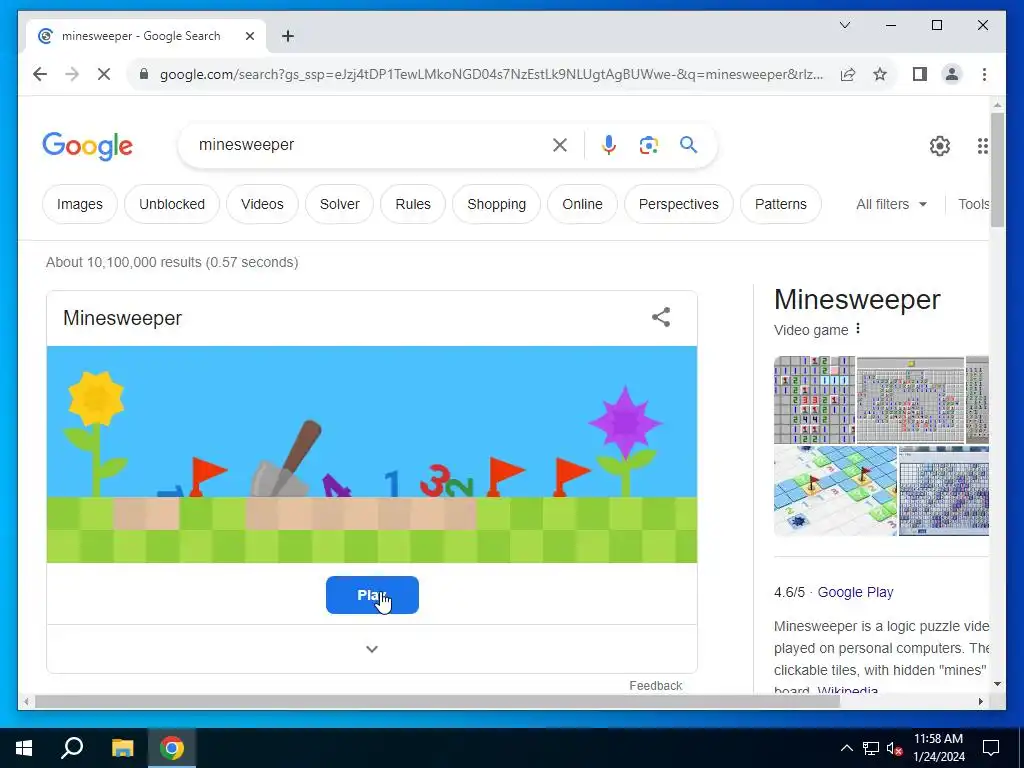Open the taskbar clock and date
Screen dimensions: 1024x768
point(938,748)
